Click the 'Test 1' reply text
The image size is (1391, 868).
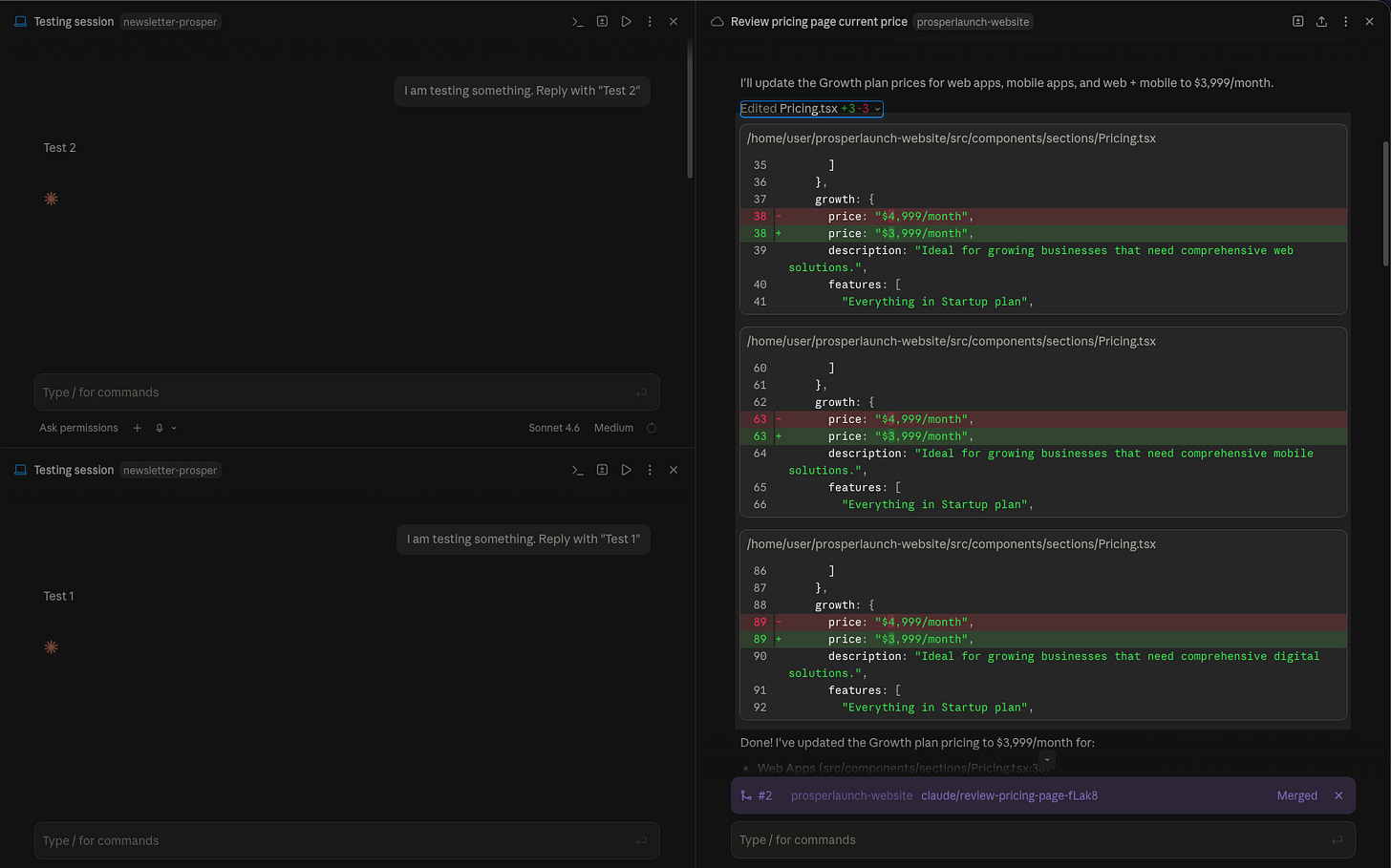click(58, 597)
